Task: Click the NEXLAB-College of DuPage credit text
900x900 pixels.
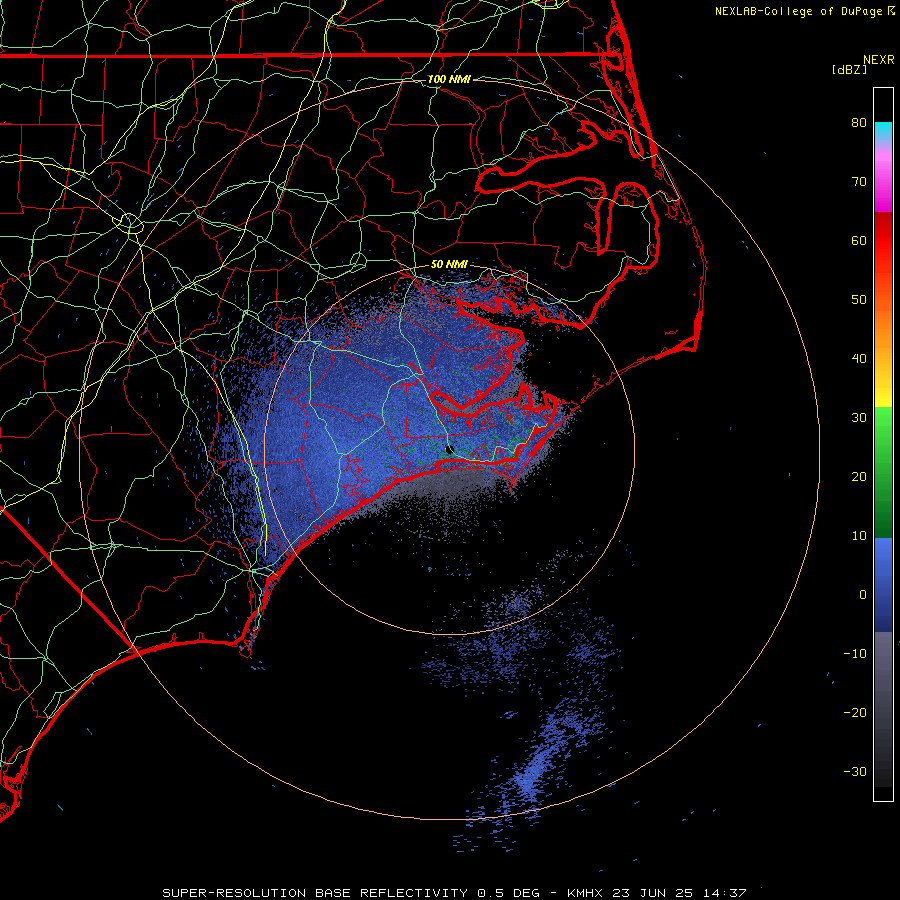Action: (x=798, y=11)
